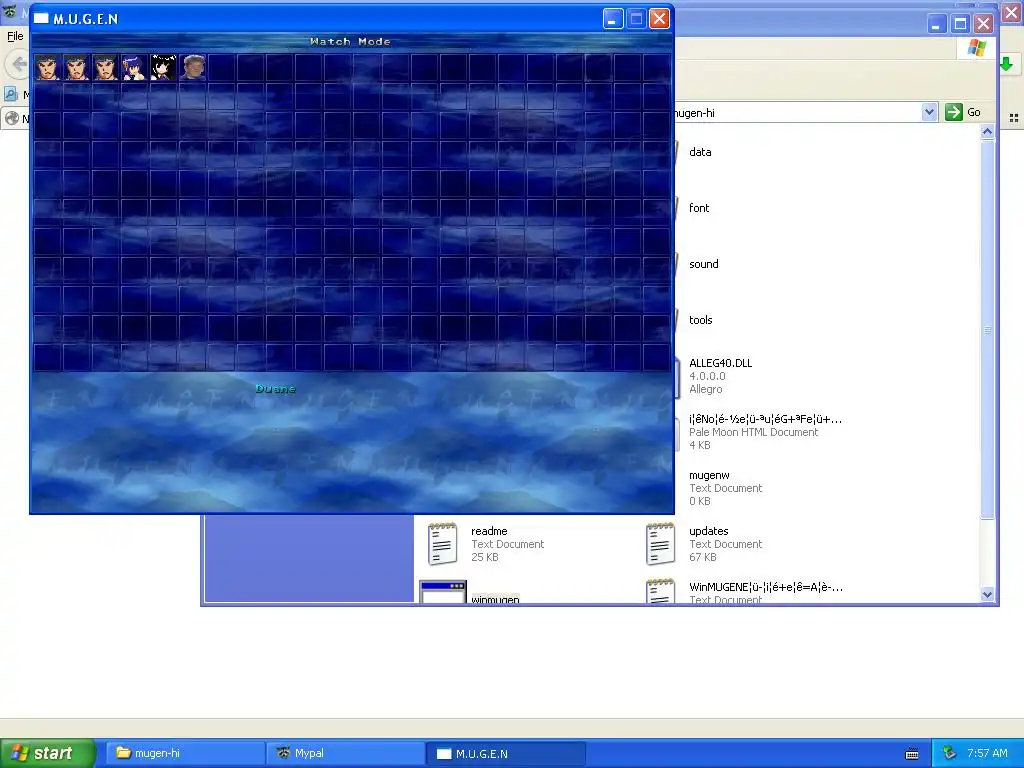The width and height of the screenshot is (1024, 768).
Task: Click the Watch Mode heading text
Action: point(351,41)
